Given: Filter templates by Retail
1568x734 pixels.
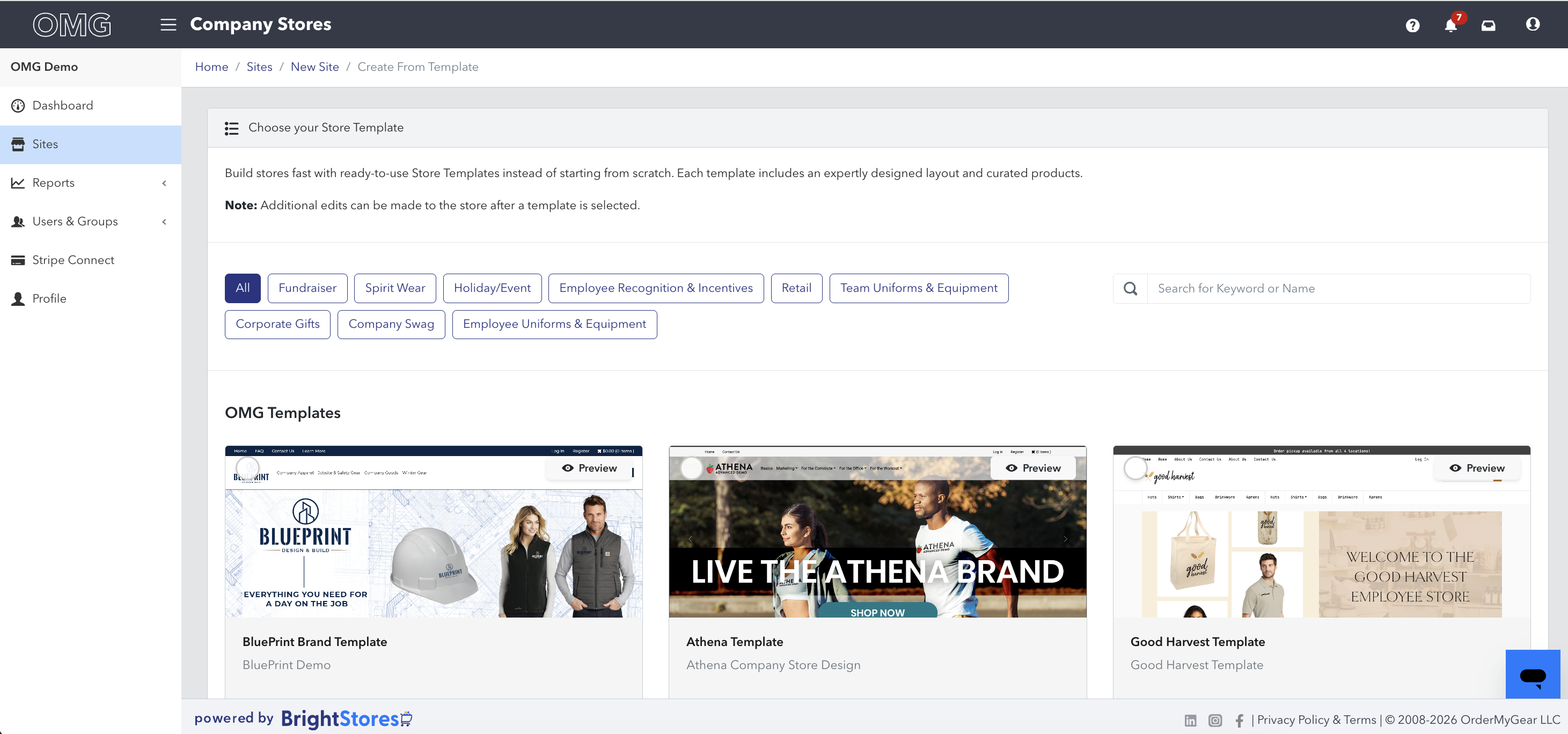Looking at the screenshot, I should click(797, 289).
